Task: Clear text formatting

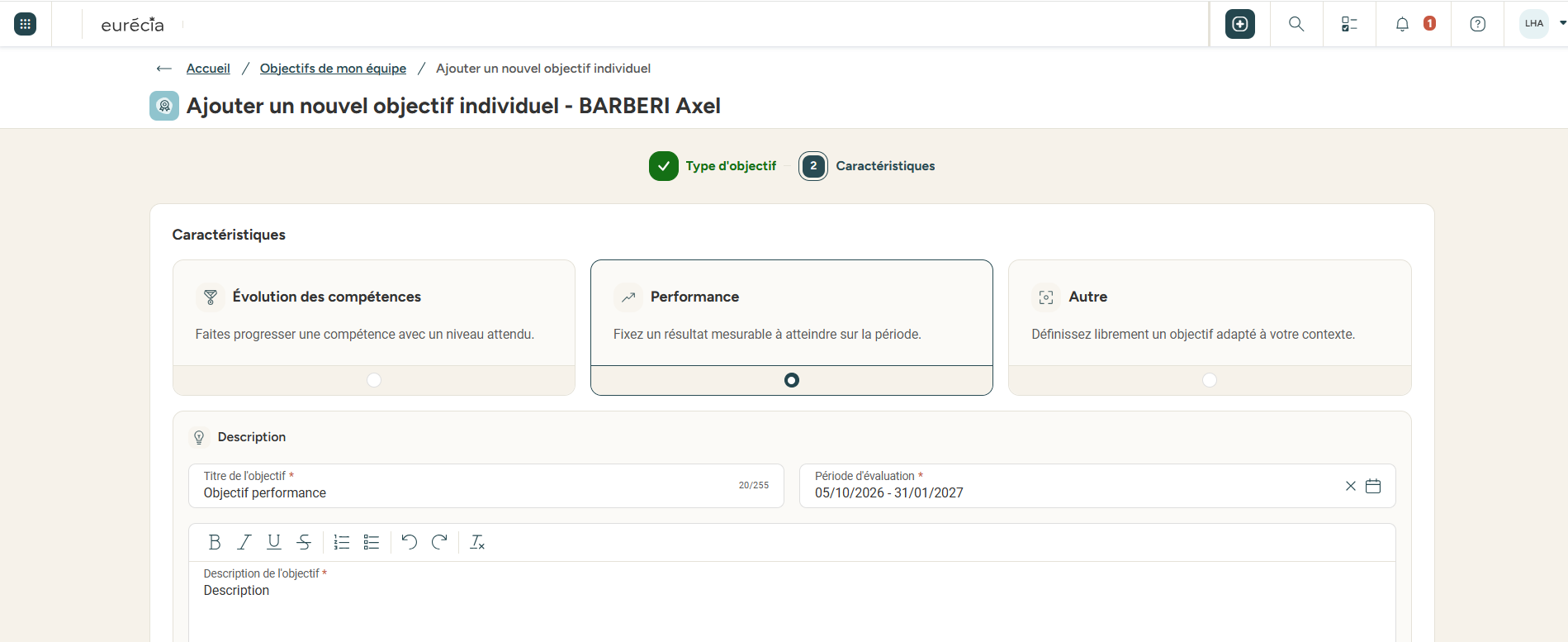Action: point(477,542)
